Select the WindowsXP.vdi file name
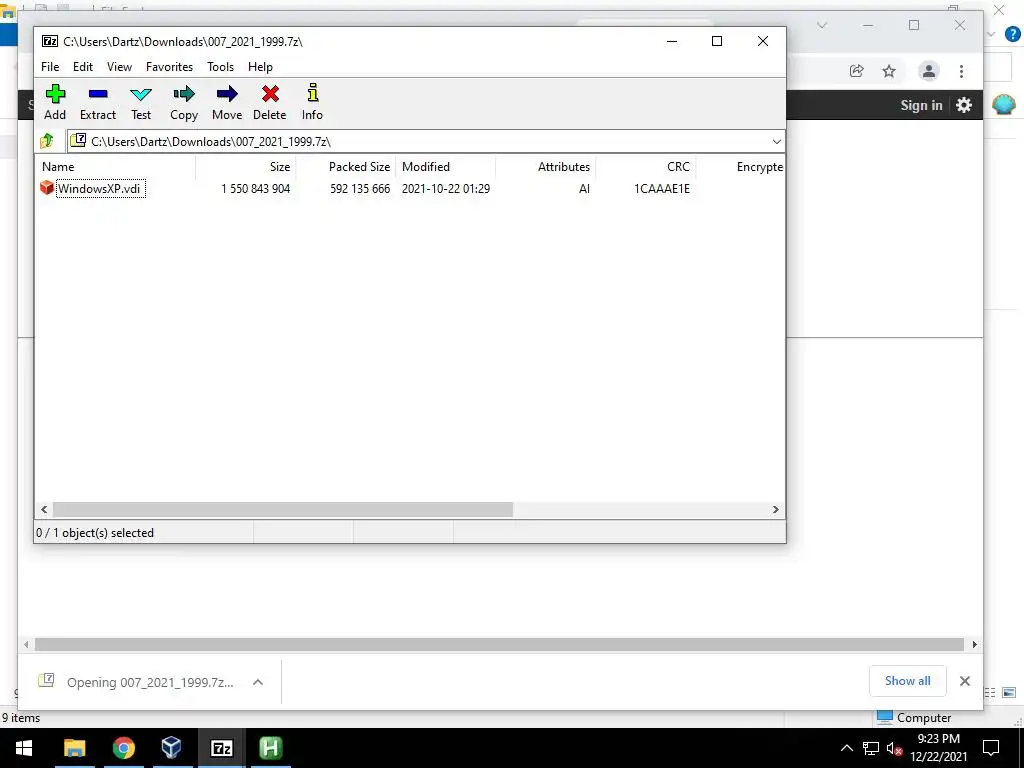The width and height of the screenshot is (1024, 768). tap(99, 189)
